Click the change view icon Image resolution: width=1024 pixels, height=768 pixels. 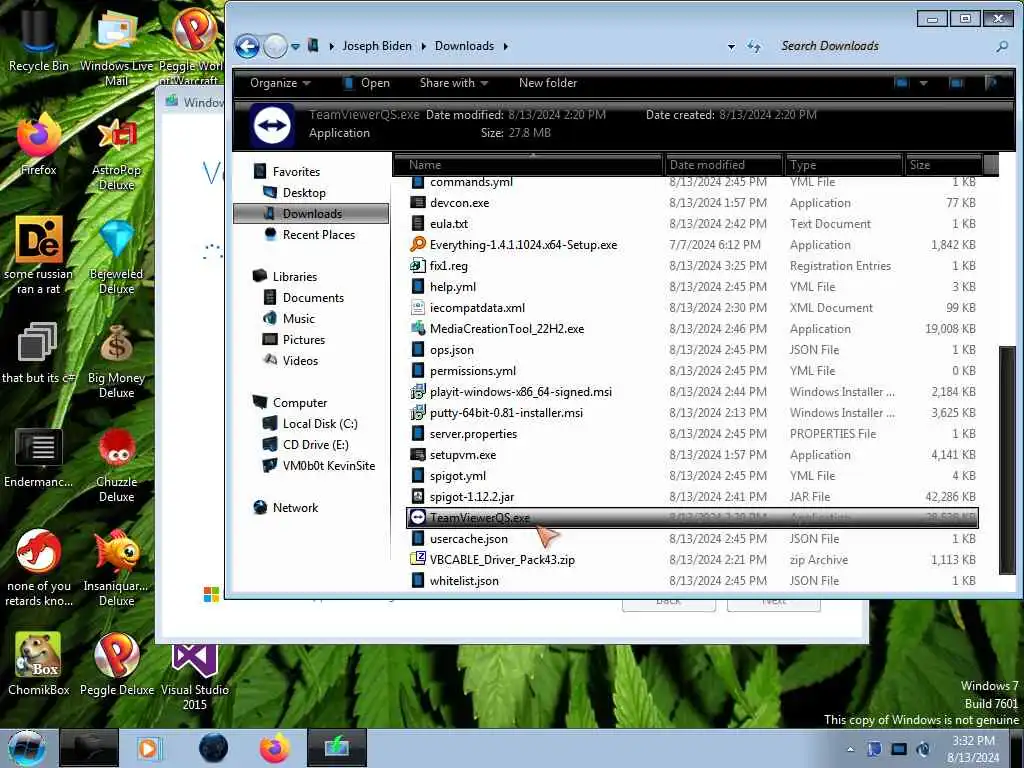pos(902,83)
